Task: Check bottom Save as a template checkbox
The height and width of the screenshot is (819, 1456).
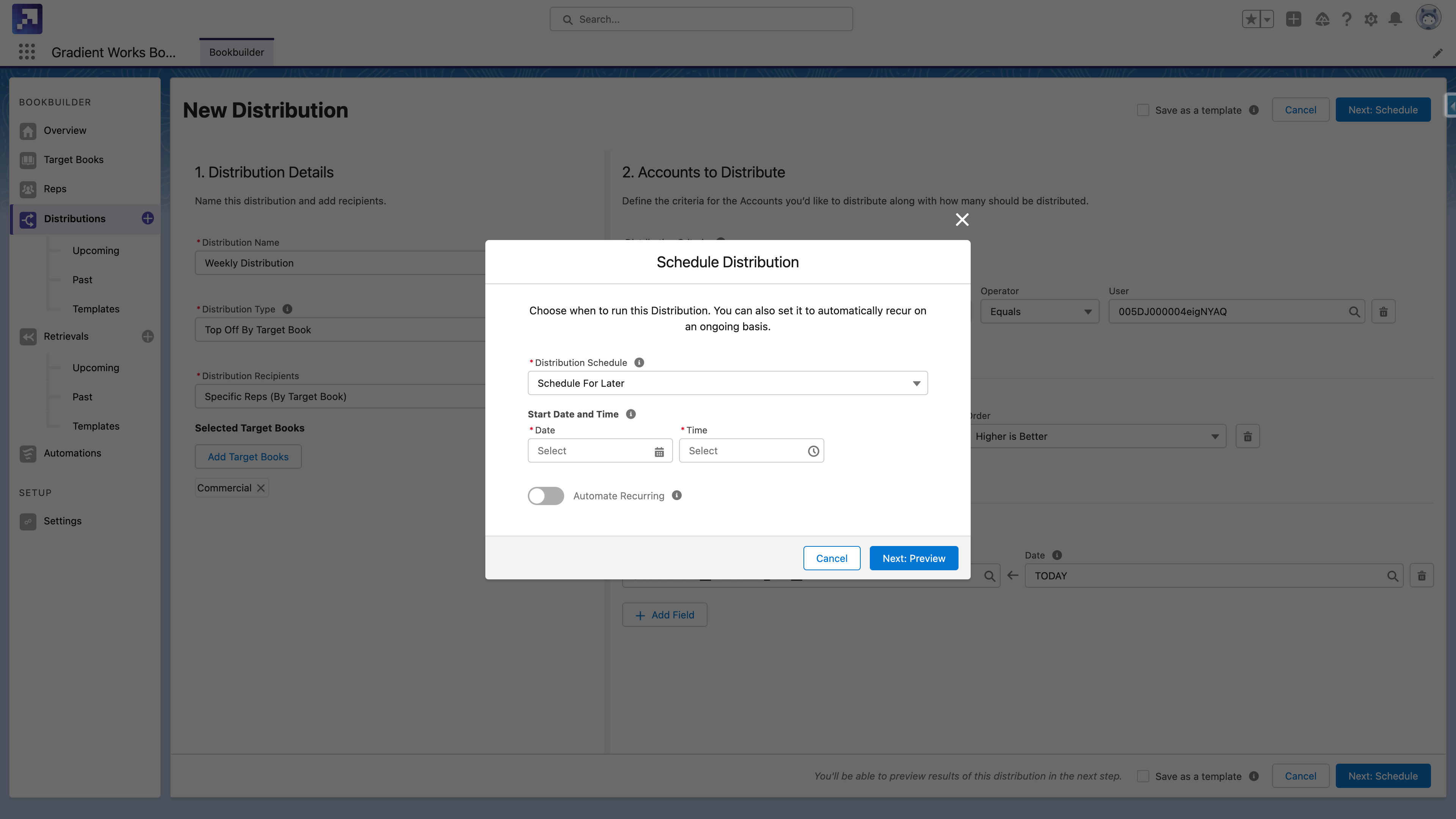Action: (1143, 776)
